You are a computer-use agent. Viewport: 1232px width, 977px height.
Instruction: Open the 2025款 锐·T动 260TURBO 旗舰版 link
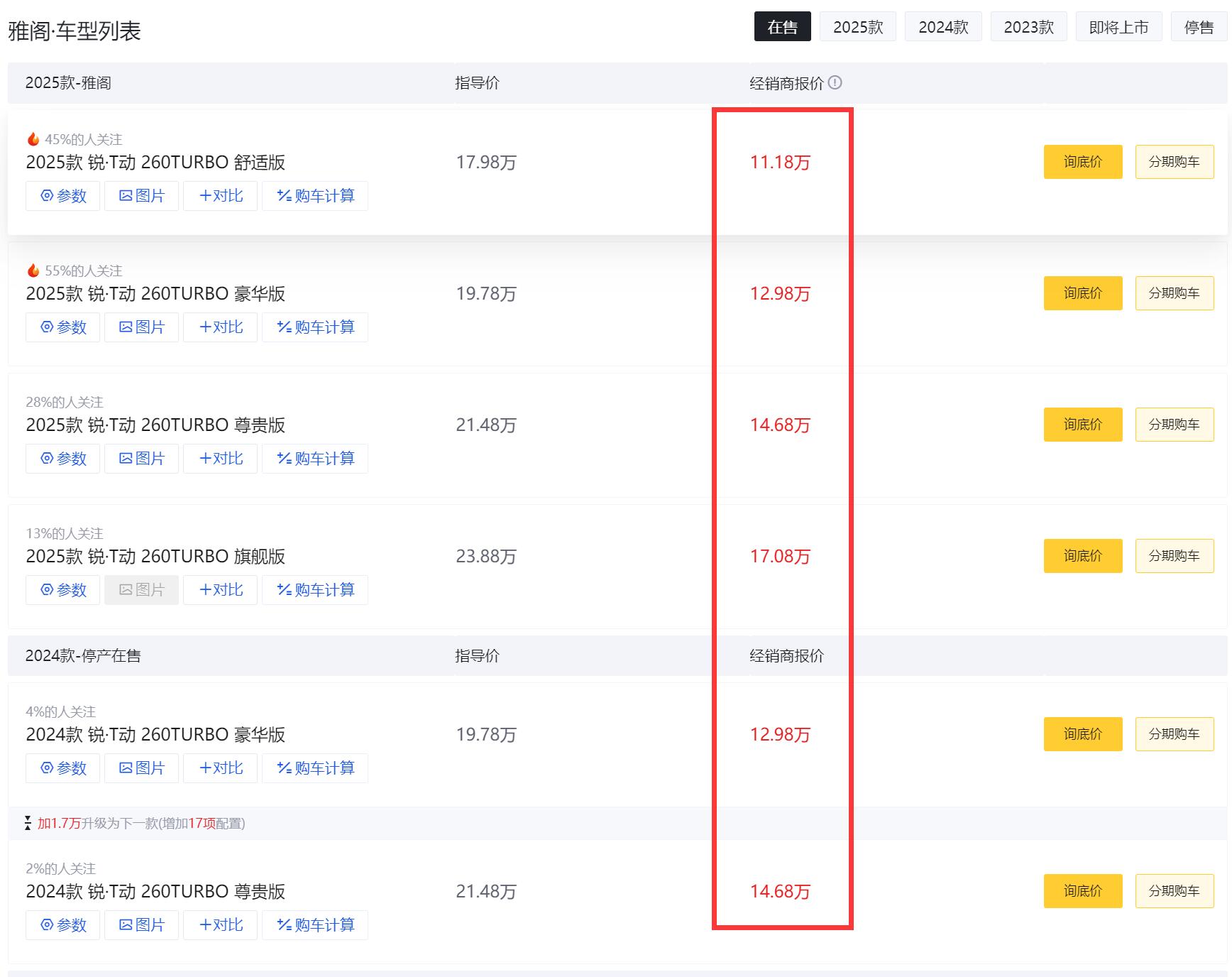click(155, 557)
